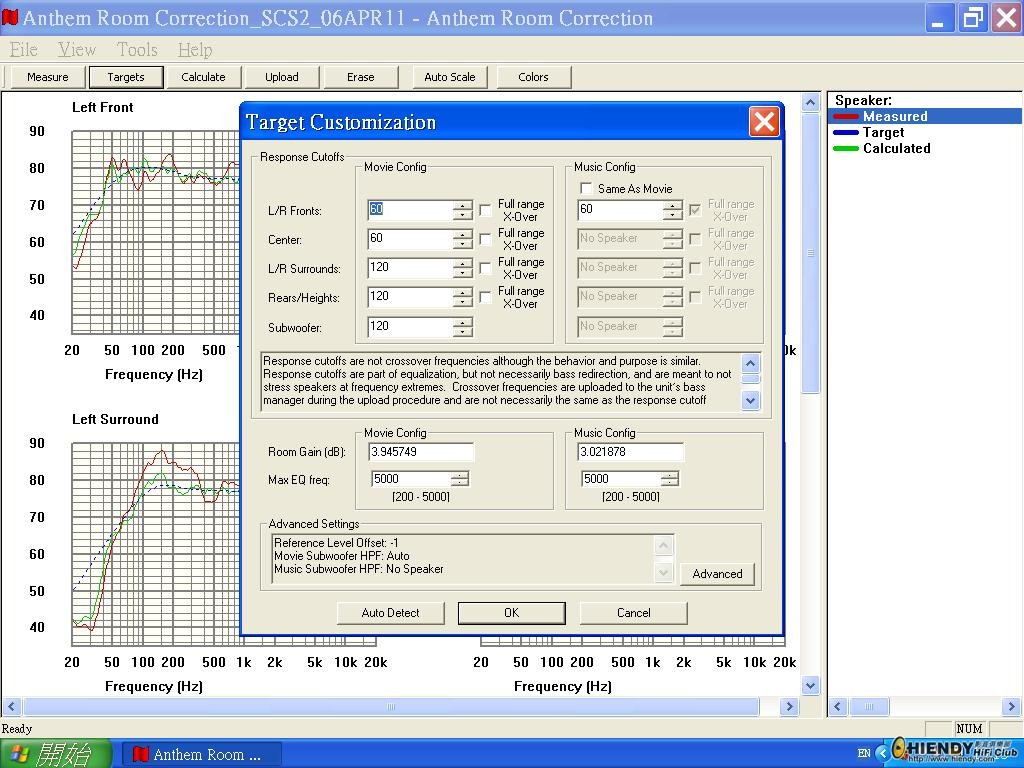1024x768 pixels.
Task: Click the Reference Level Offset: -1 line
Action: [x=336, y=543]
